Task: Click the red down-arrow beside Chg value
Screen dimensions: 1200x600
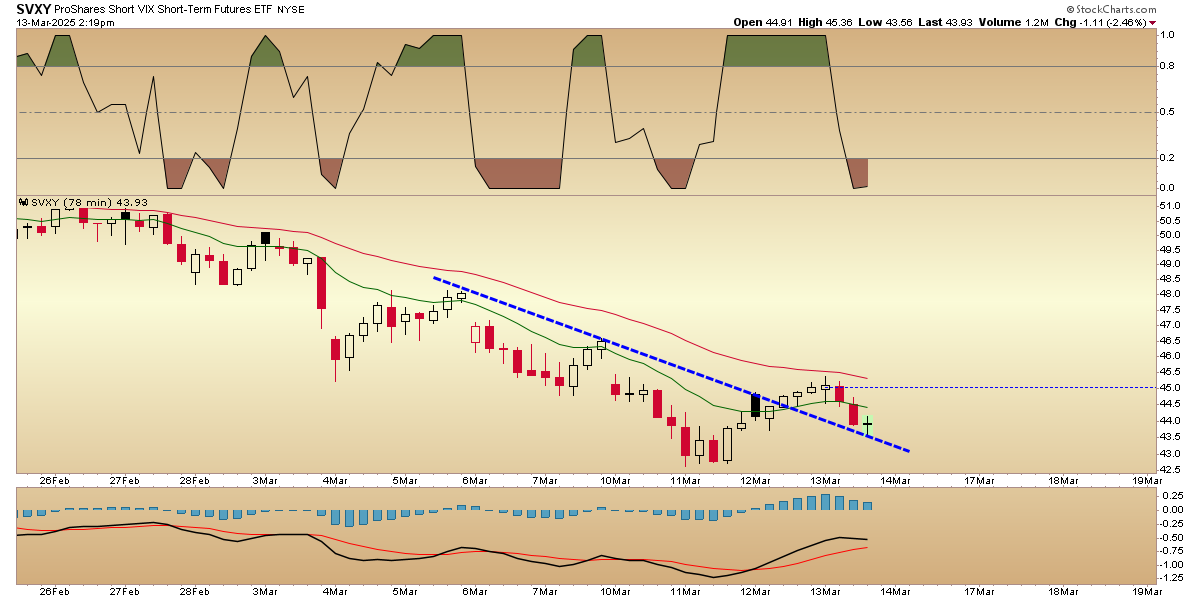Action: [1181, 22]
